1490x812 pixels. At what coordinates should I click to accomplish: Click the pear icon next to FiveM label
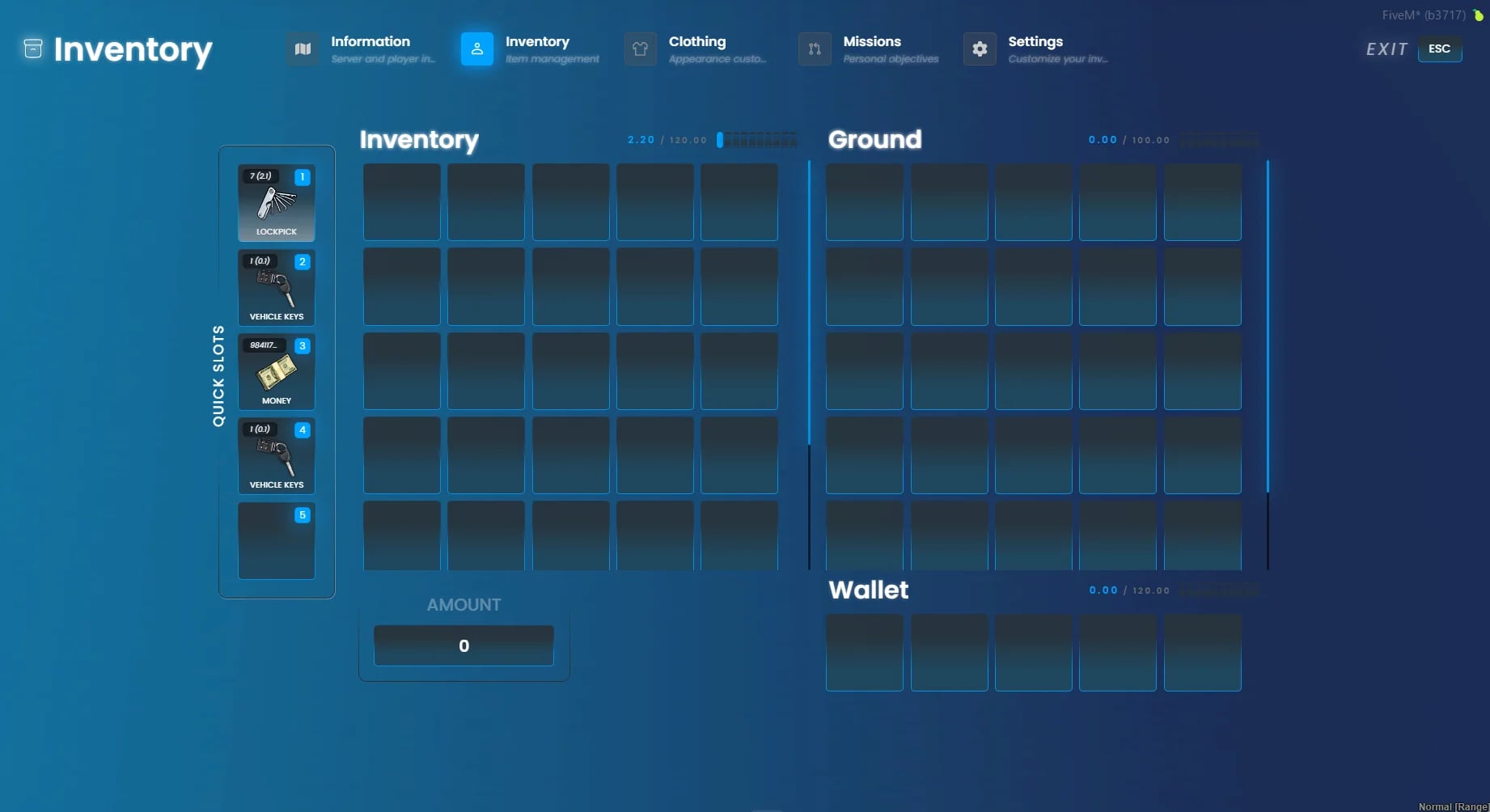[1477, 15]
